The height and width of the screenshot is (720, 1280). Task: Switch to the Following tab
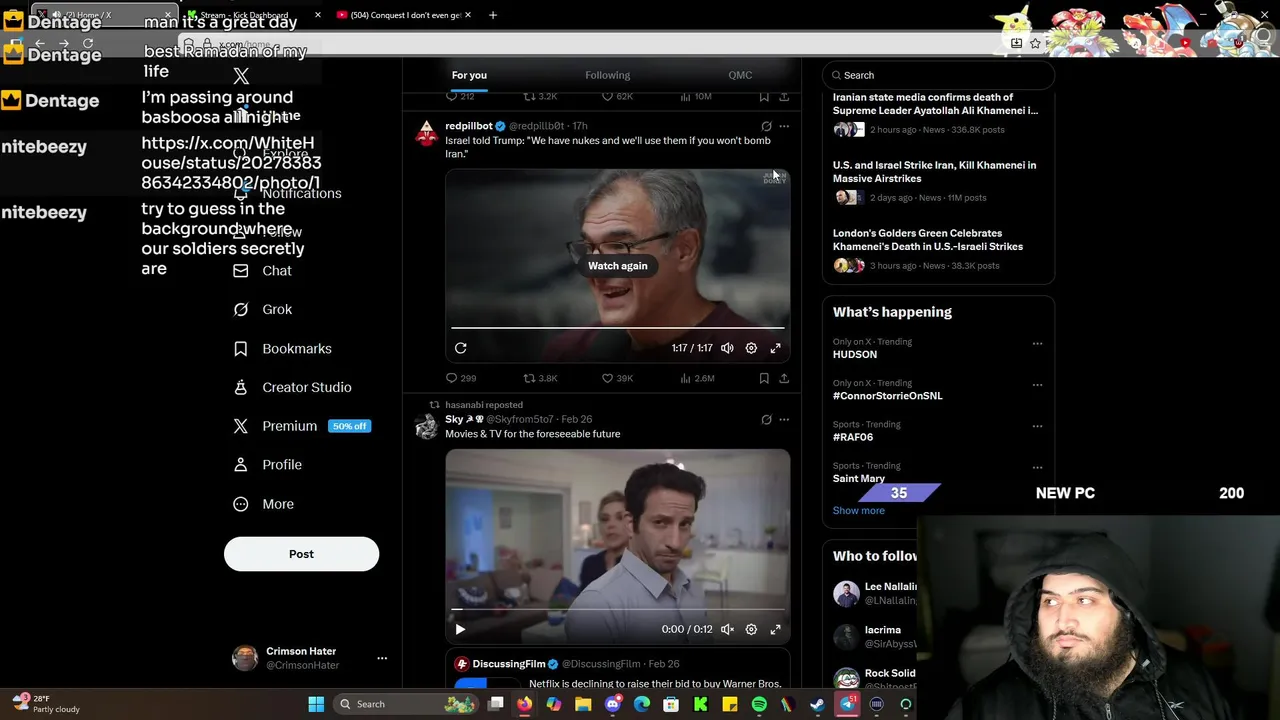click(607, 75)
